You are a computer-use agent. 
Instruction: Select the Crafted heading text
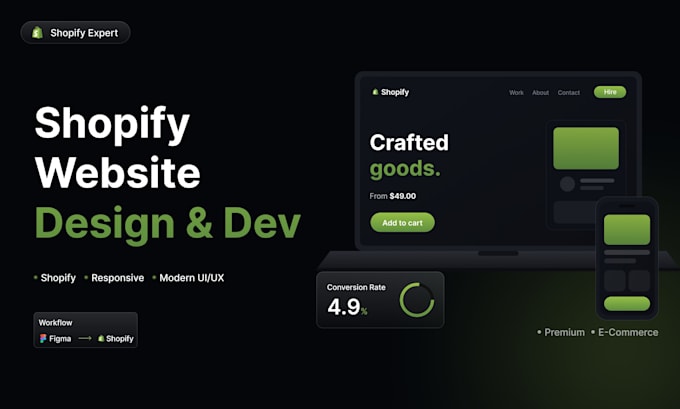coord(409,143)
